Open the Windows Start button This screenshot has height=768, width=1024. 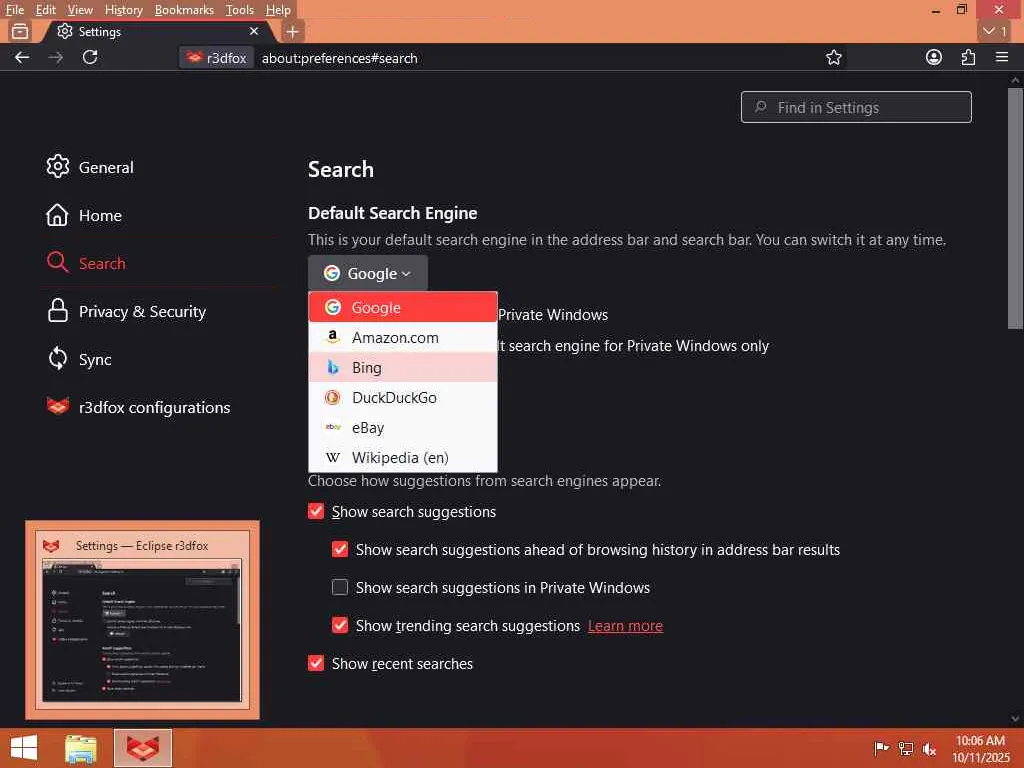24,748
